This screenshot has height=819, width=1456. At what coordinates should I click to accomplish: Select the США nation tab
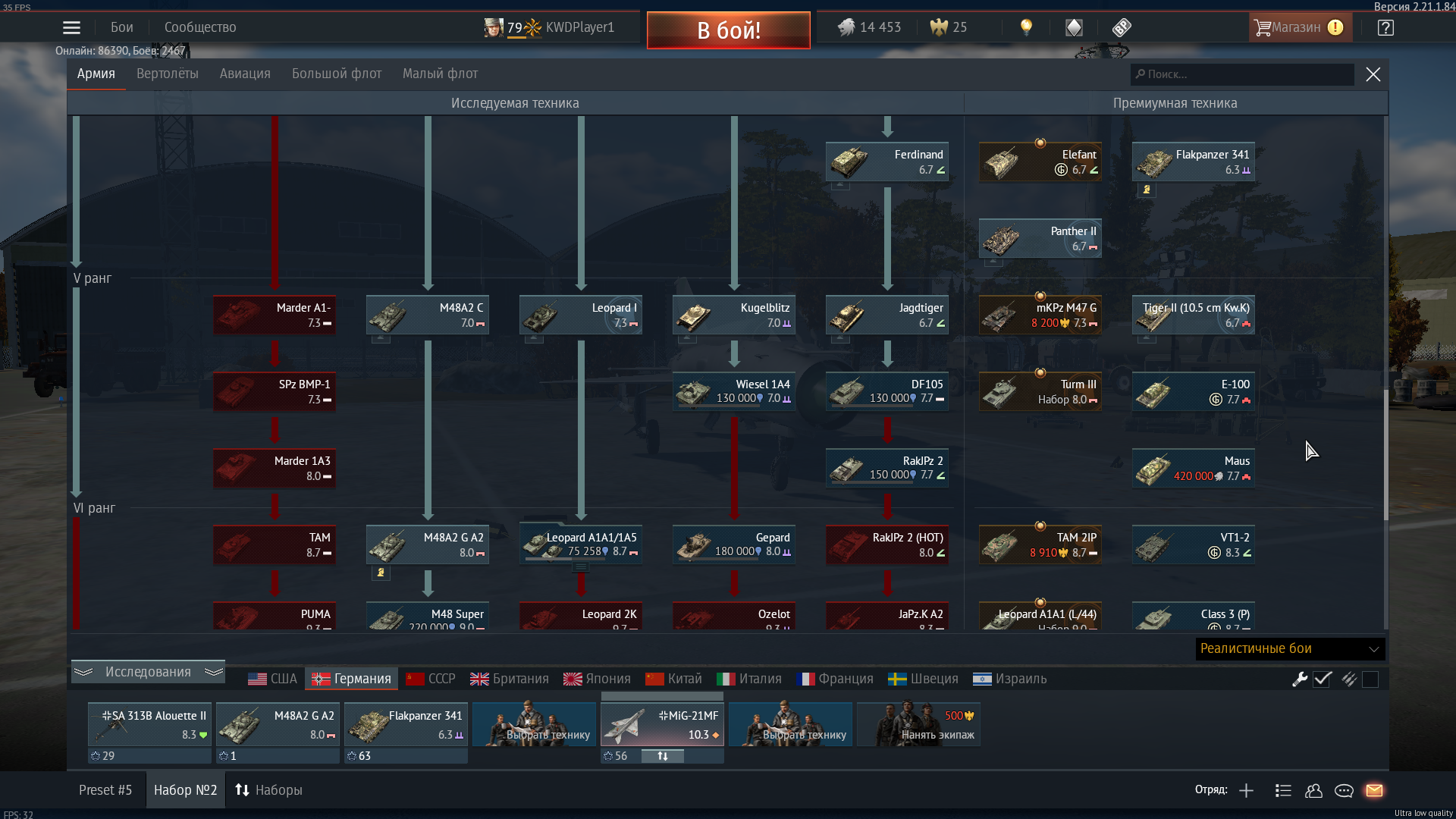[273, 679]
